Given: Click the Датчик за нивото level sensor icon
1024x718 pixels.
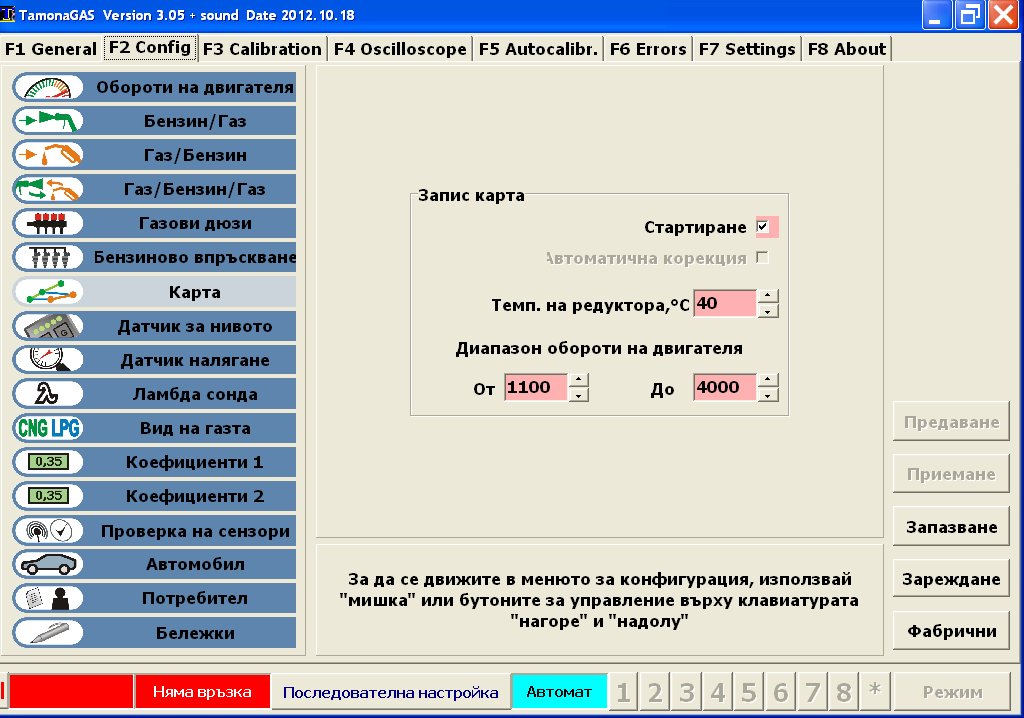Looking at the screenshot, I should pyautogui.click(x=48, y=326).
